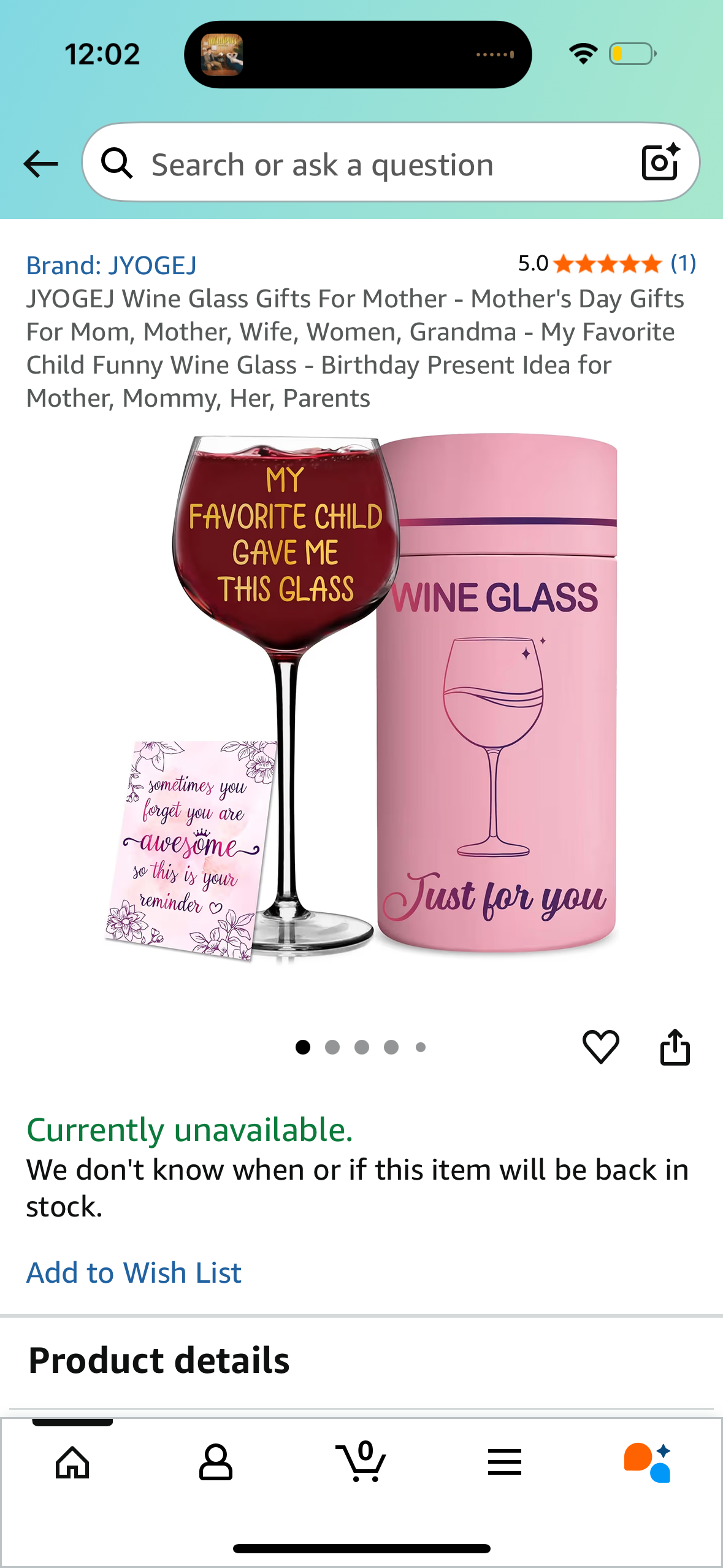The image size is (723, 1568).
Task: Open the Brand: JYOGEJ link
Action: pyautogui.click(x=111, y=266)
